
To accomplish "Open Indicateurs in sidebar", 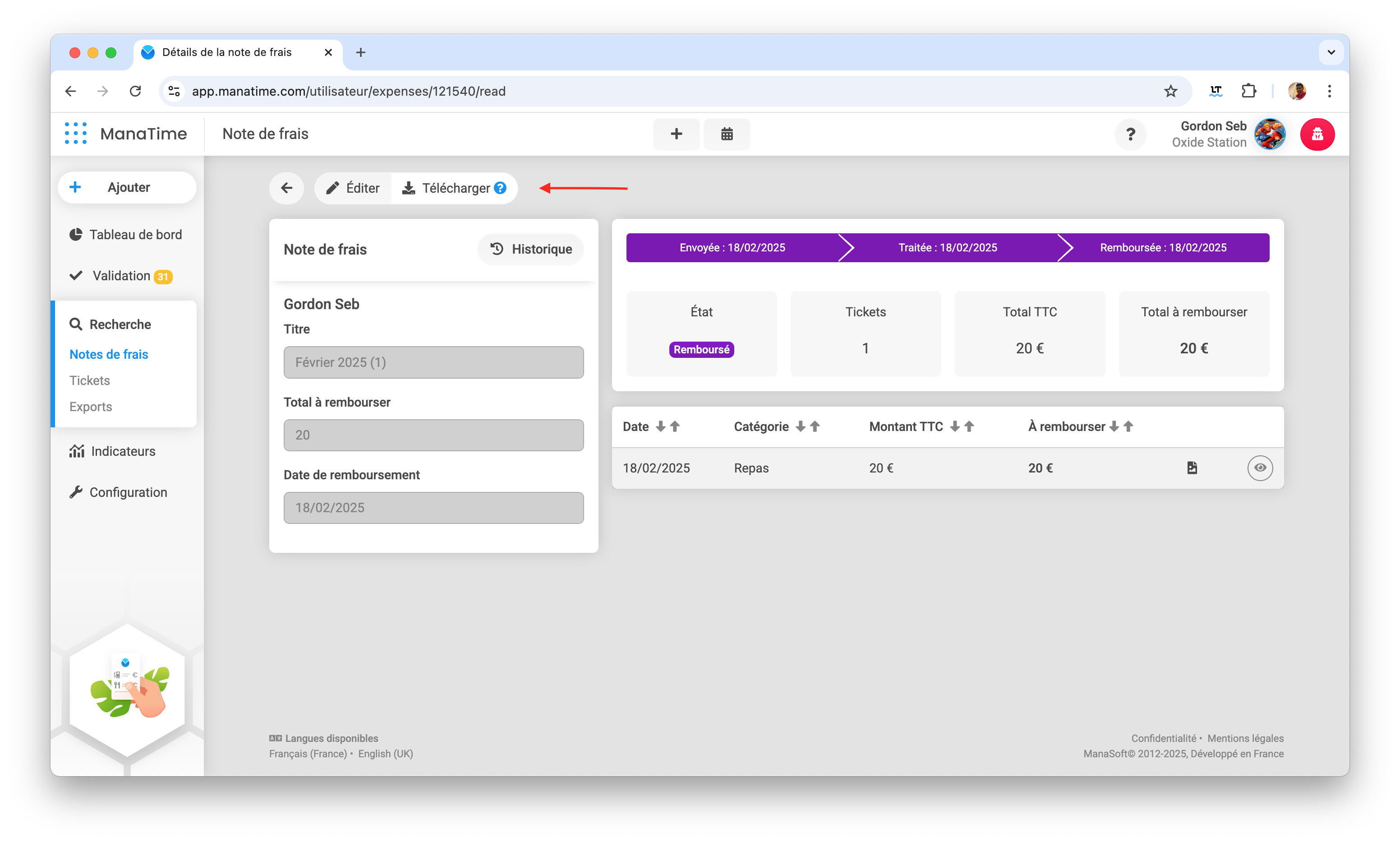I will (112, 451).
